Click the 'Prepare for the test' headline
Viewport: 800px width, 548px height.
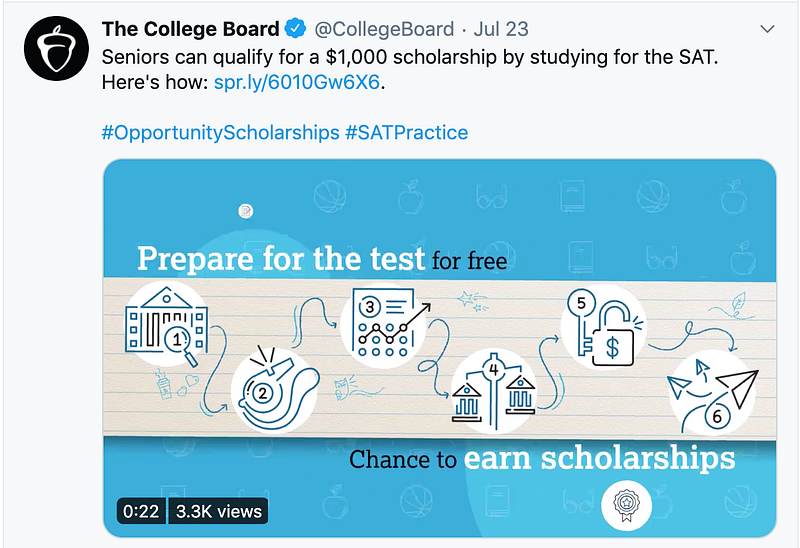281,259
